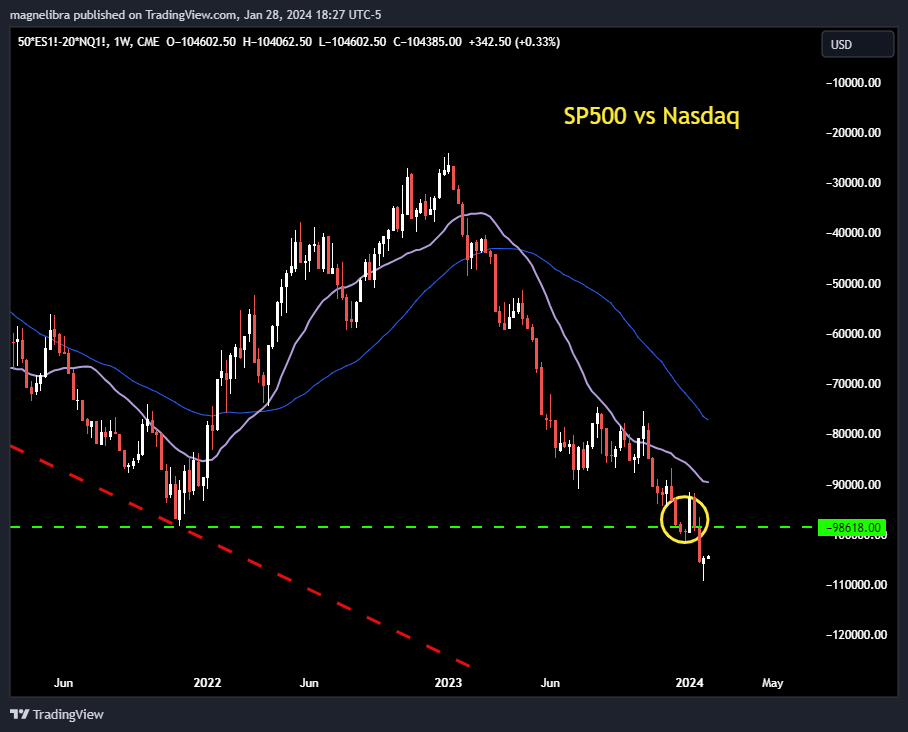Click the -40000.00 price axis label
908x732 pixels.
tap(853, 233)
